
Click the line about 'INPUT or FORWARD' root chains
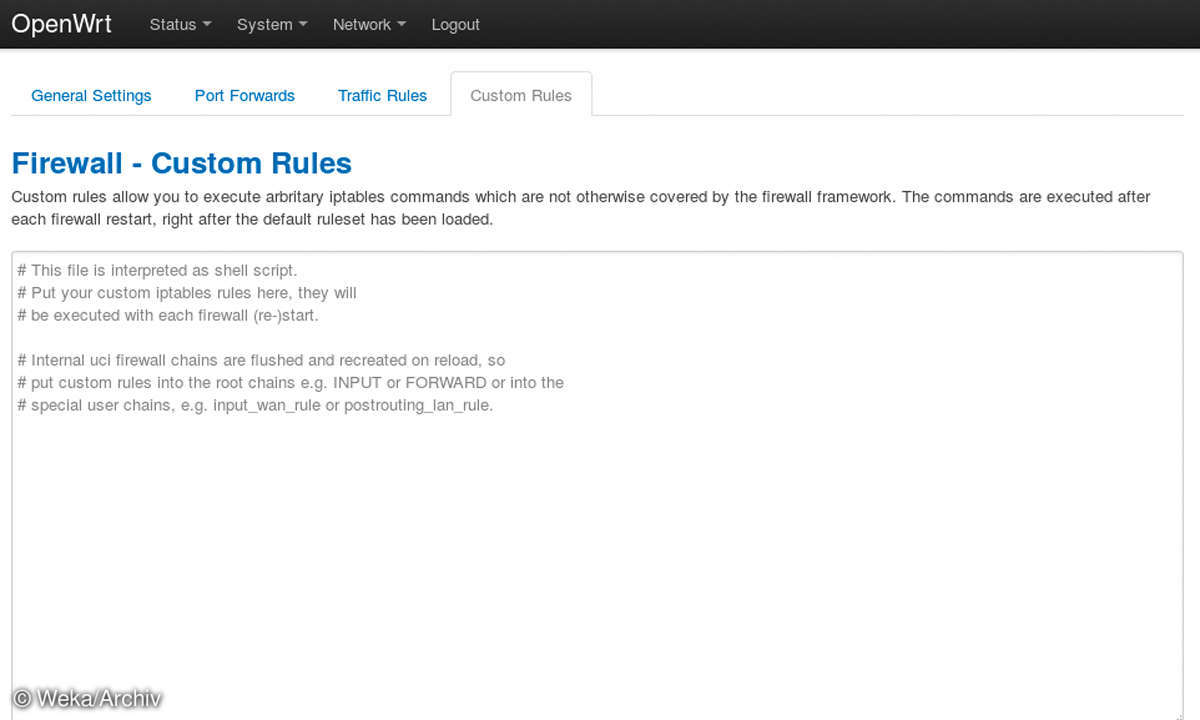point(290,382)
